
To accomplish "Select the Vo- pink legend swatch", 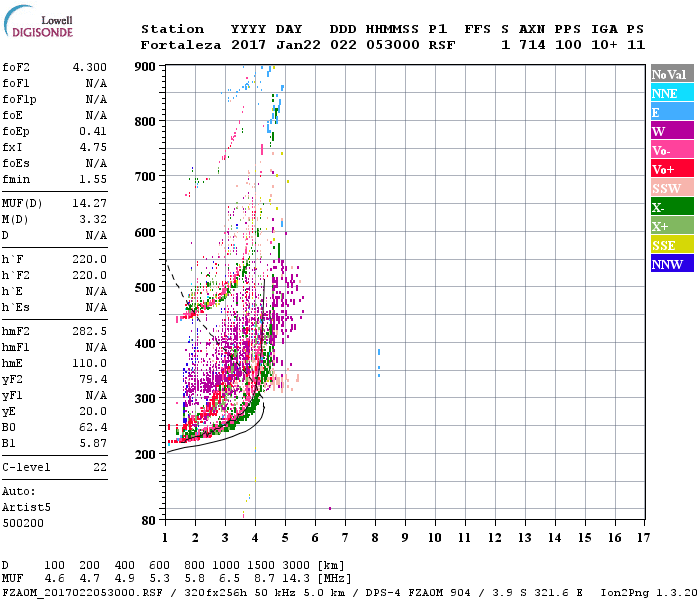I will (x=672, y=150).
